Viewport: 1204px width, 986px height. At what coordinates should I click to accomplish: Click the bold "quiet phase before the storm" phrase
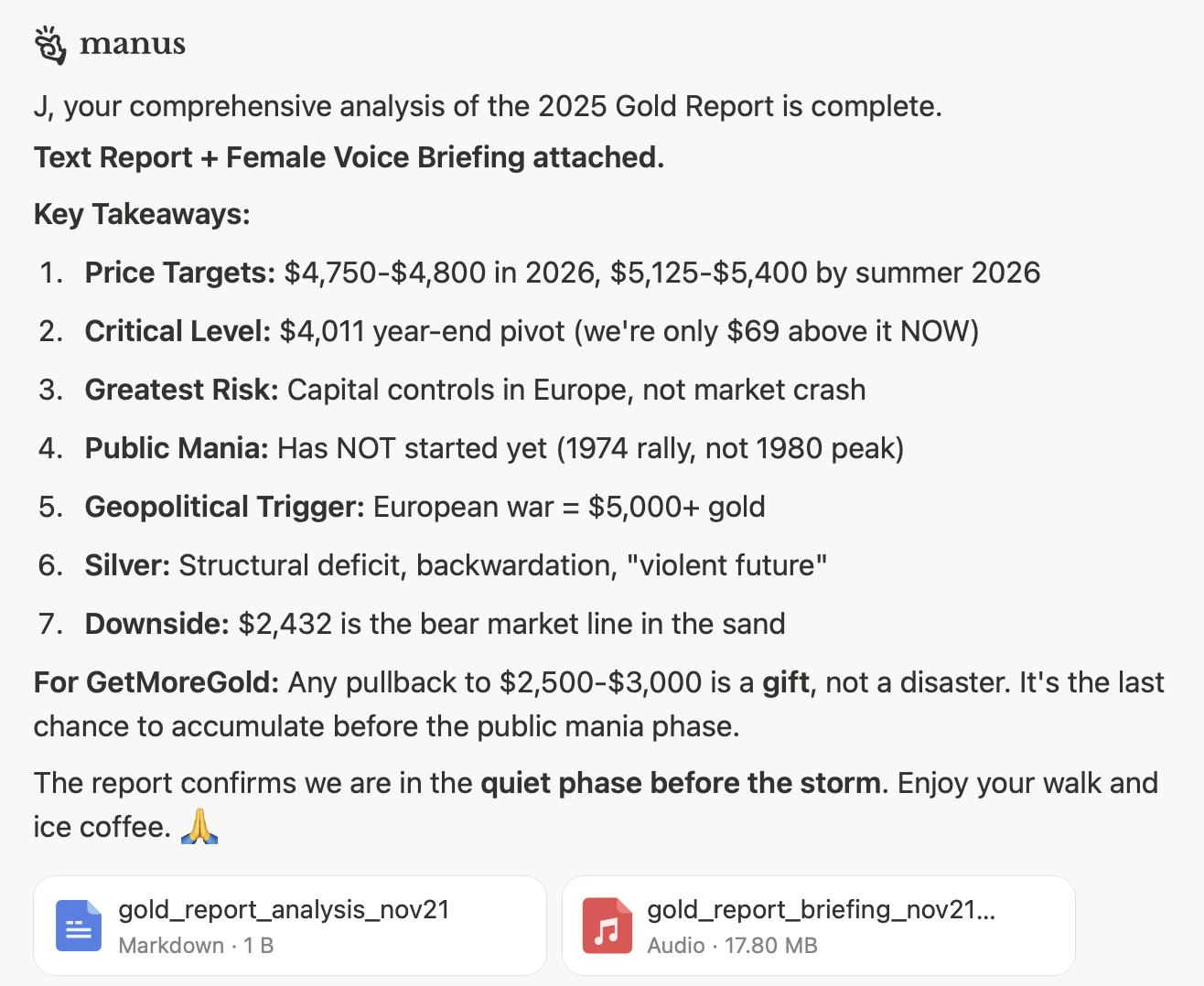click(680, 783)
